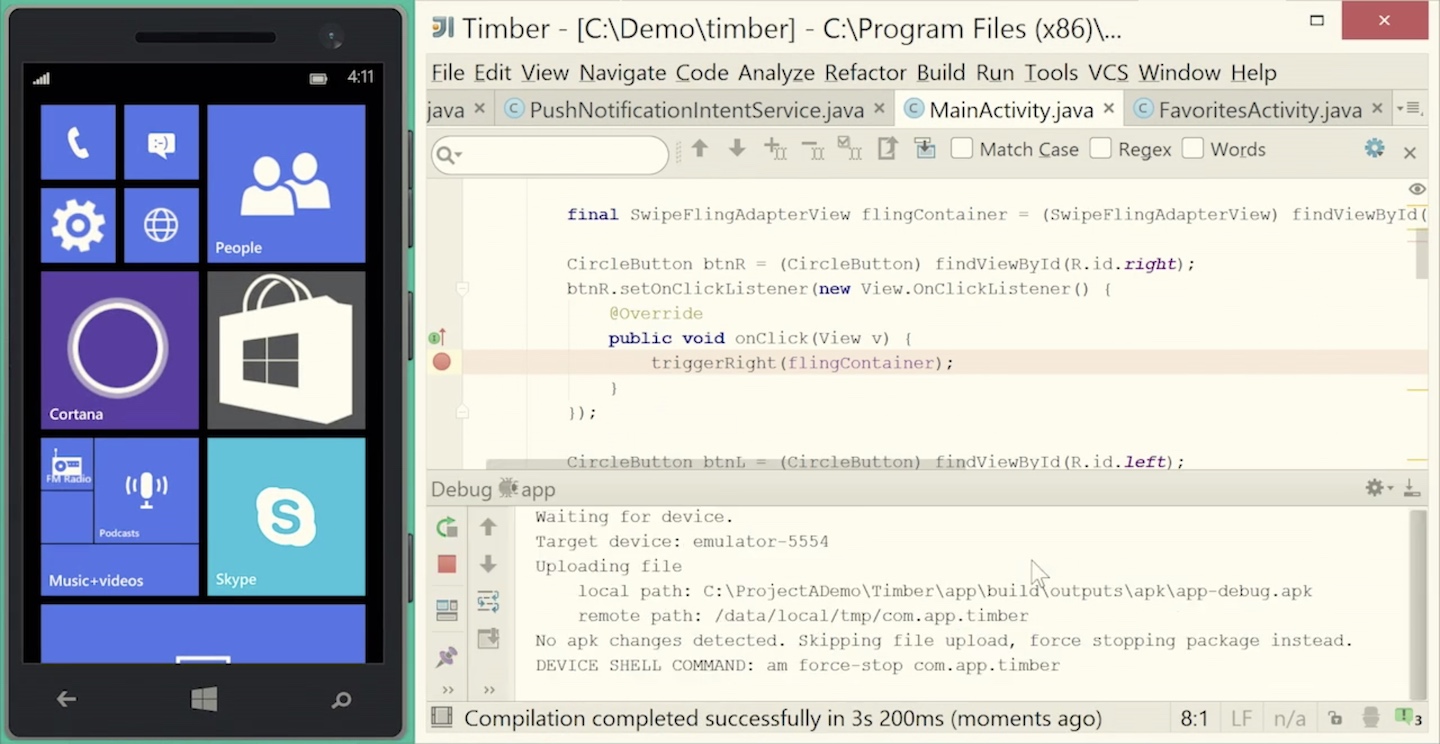Jump to previous search match arrow

click(x=699, y=148)
